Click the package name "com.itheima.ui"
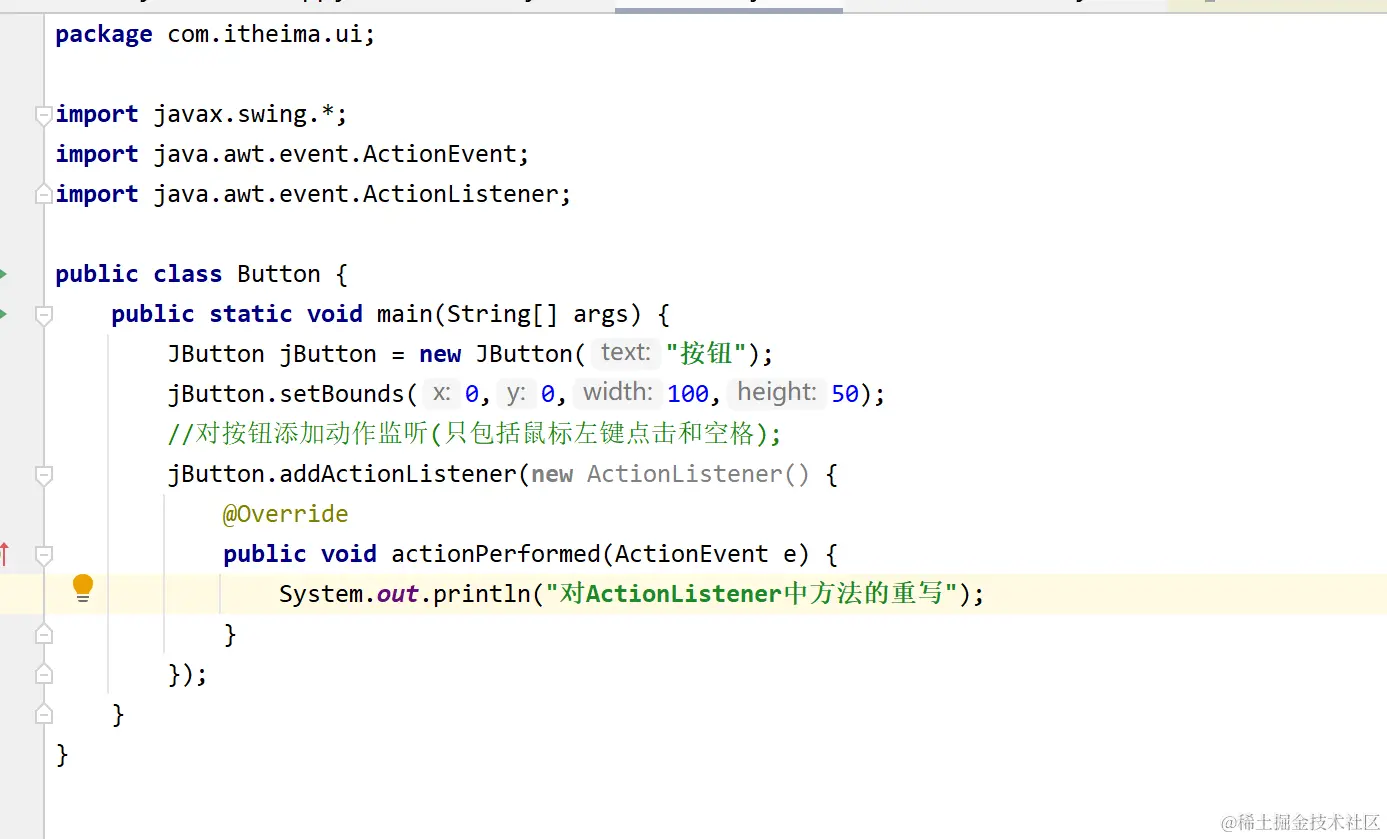This screenshot has width=1387, height=839. click(x=264, y=35)
